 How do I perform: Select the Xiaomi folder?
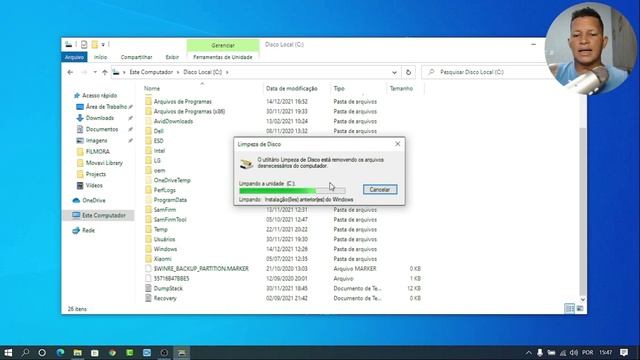coord(162,259)
